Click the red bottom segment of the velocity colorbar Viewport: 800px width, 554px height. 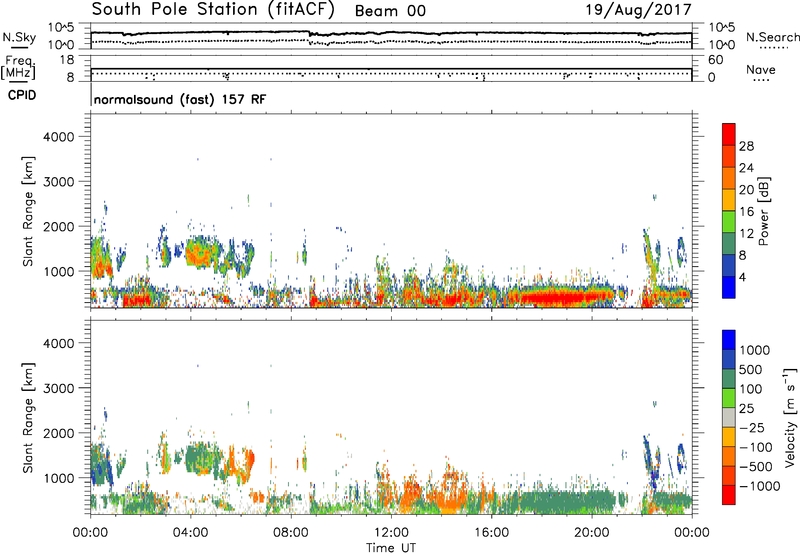point(729,495)
